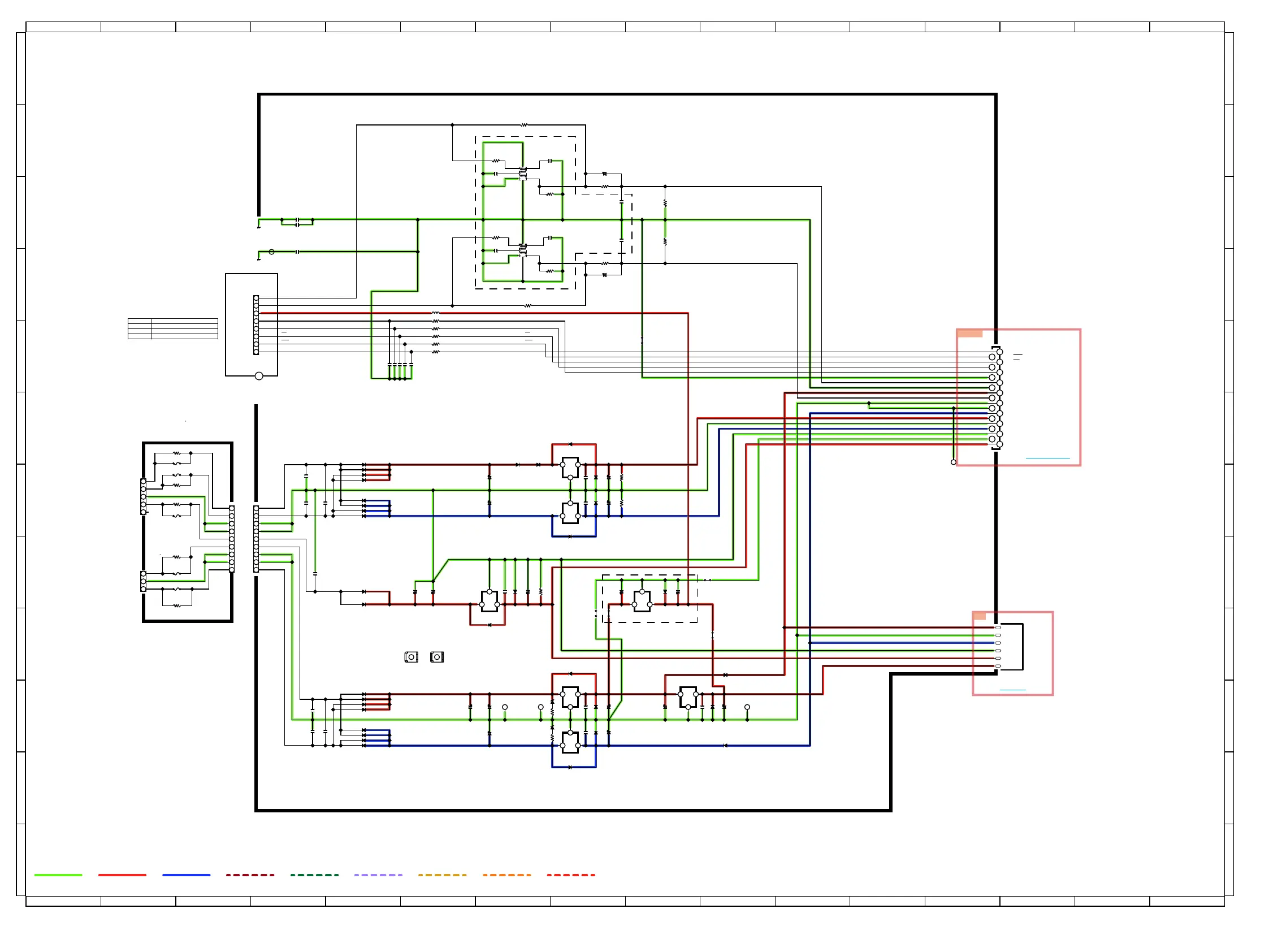Click the right square mounting-hole symbol
This screenshot has height=952, width=1282.
(437, 657)
